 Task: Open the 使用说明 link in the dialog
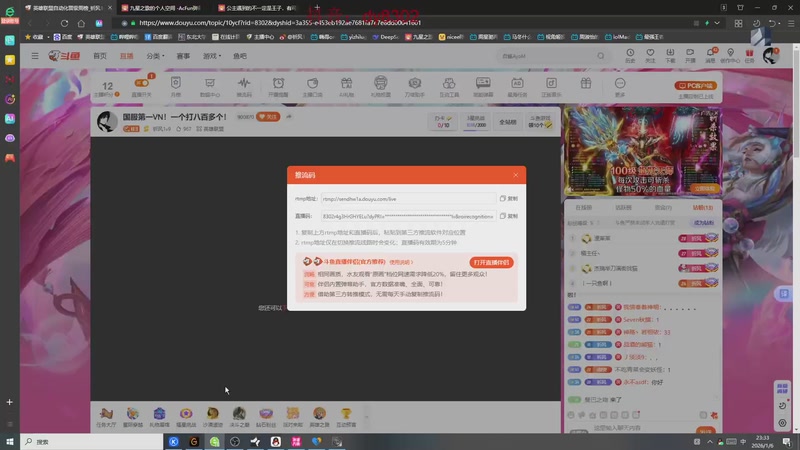tap(401, 262)
